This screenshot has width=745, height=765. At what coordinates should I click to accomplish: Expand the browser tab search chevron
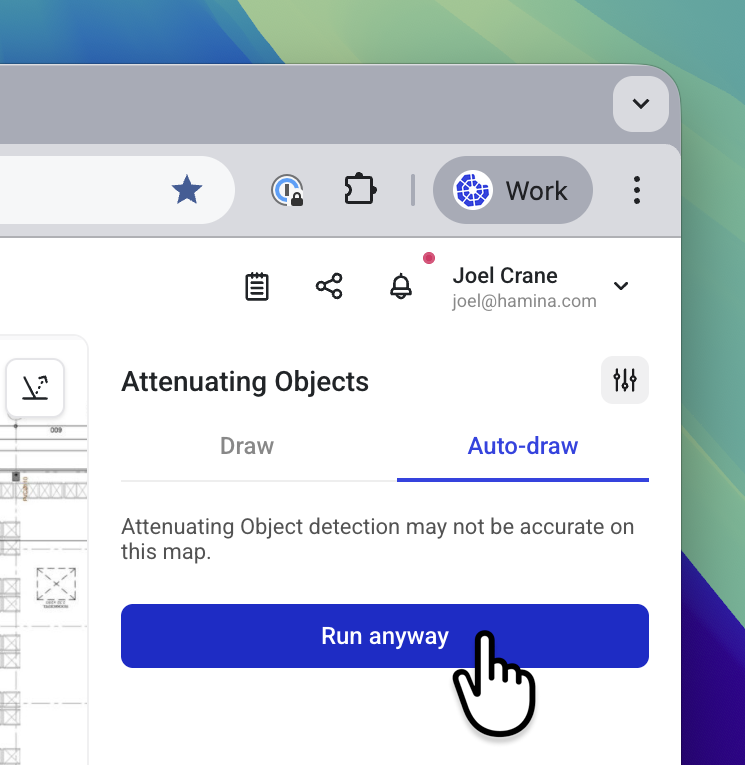tap(641, 103)
